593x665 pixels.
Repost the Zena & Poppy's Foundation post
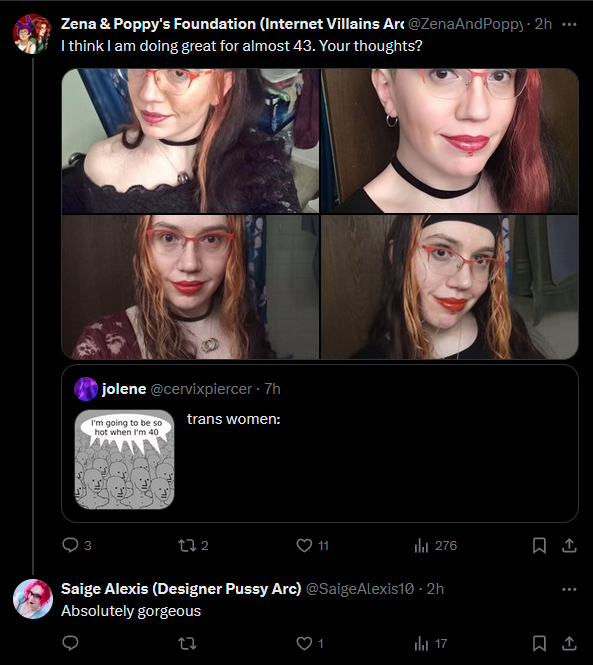click(x=193, y=545)
